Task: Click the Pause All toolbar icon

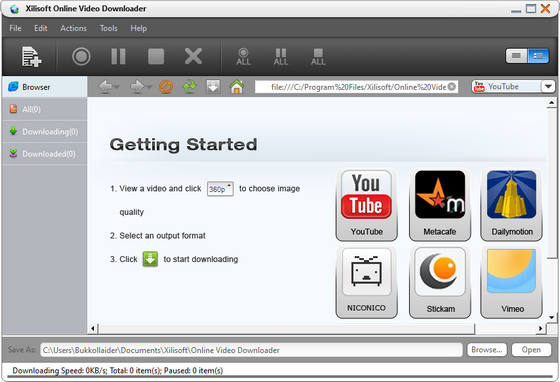Action: point(281,57)
